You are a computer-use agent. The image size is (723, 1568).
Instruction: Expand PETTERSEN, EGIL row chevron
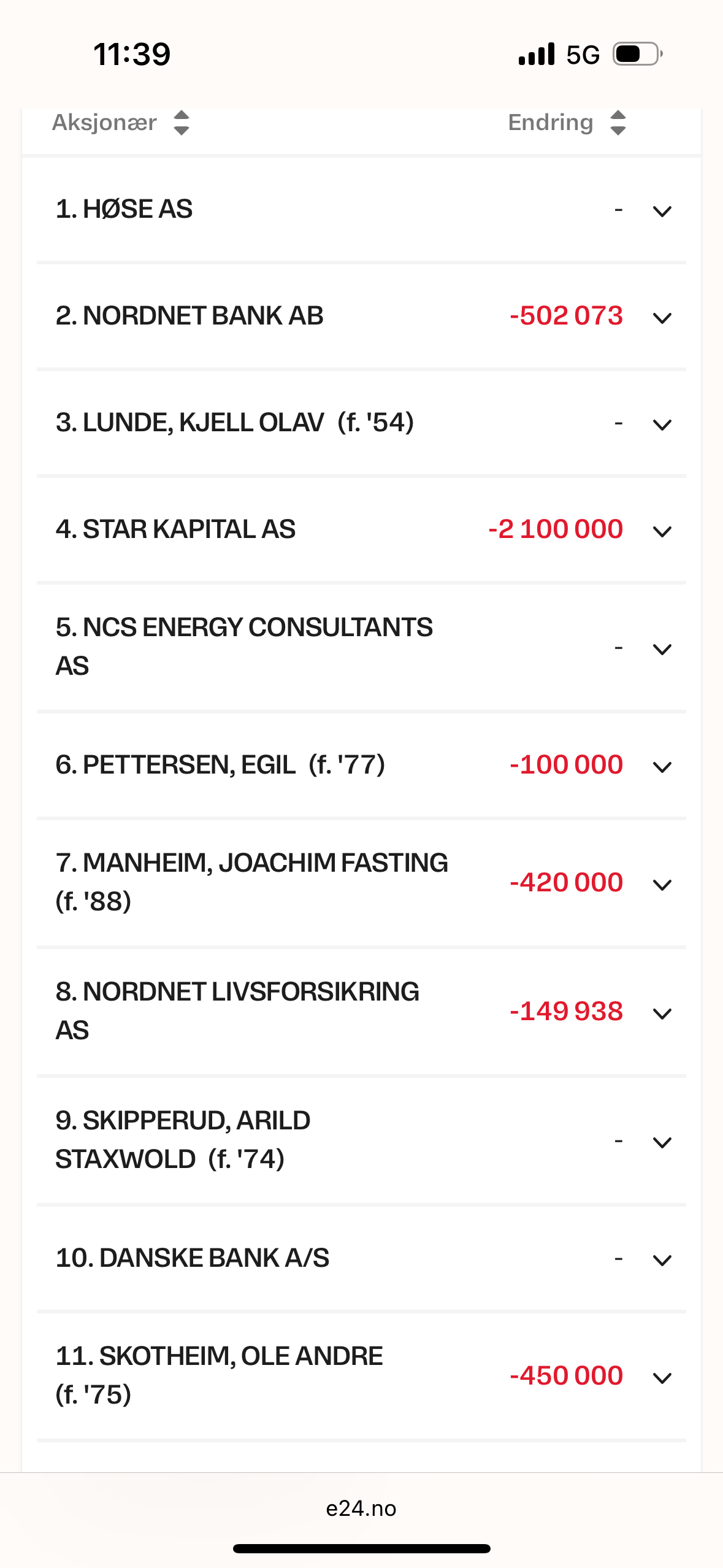(x=662, y=767)
